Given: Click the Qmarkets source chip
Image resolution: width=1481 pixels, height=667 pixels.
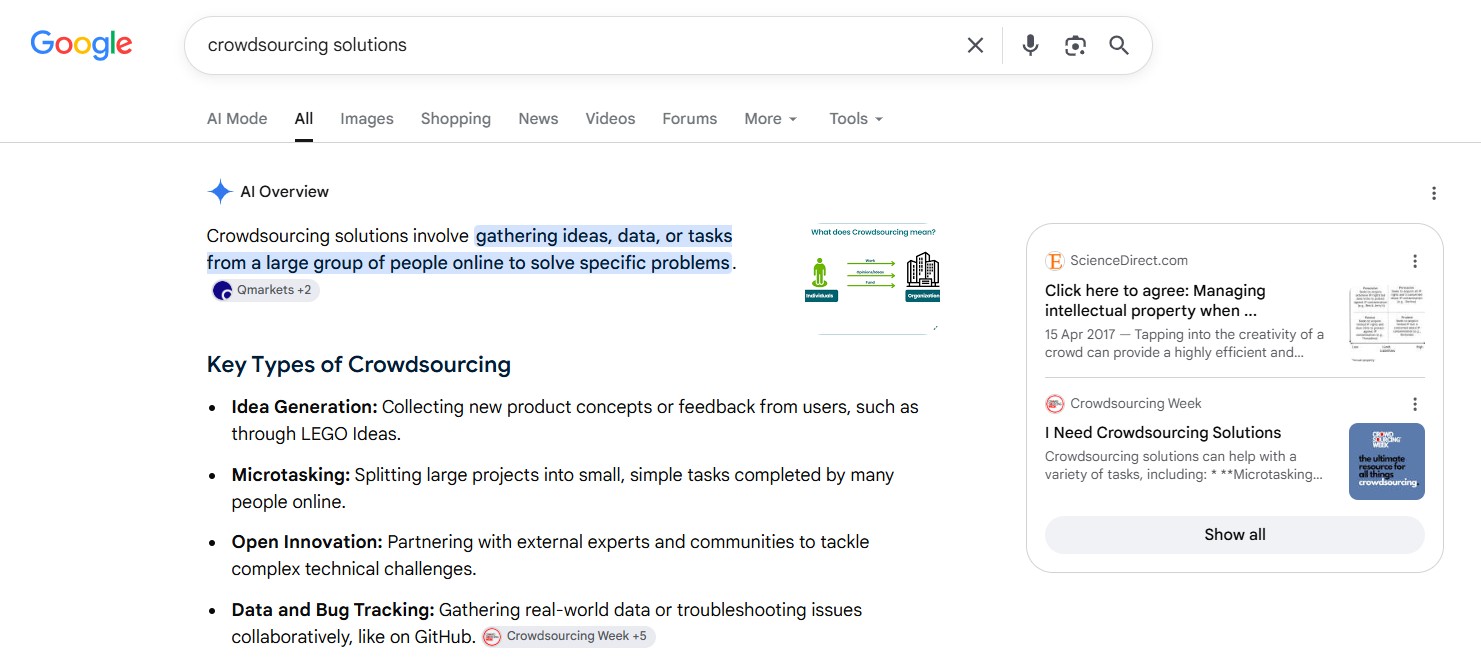Looking at the screenshot, I should point(264,290).
